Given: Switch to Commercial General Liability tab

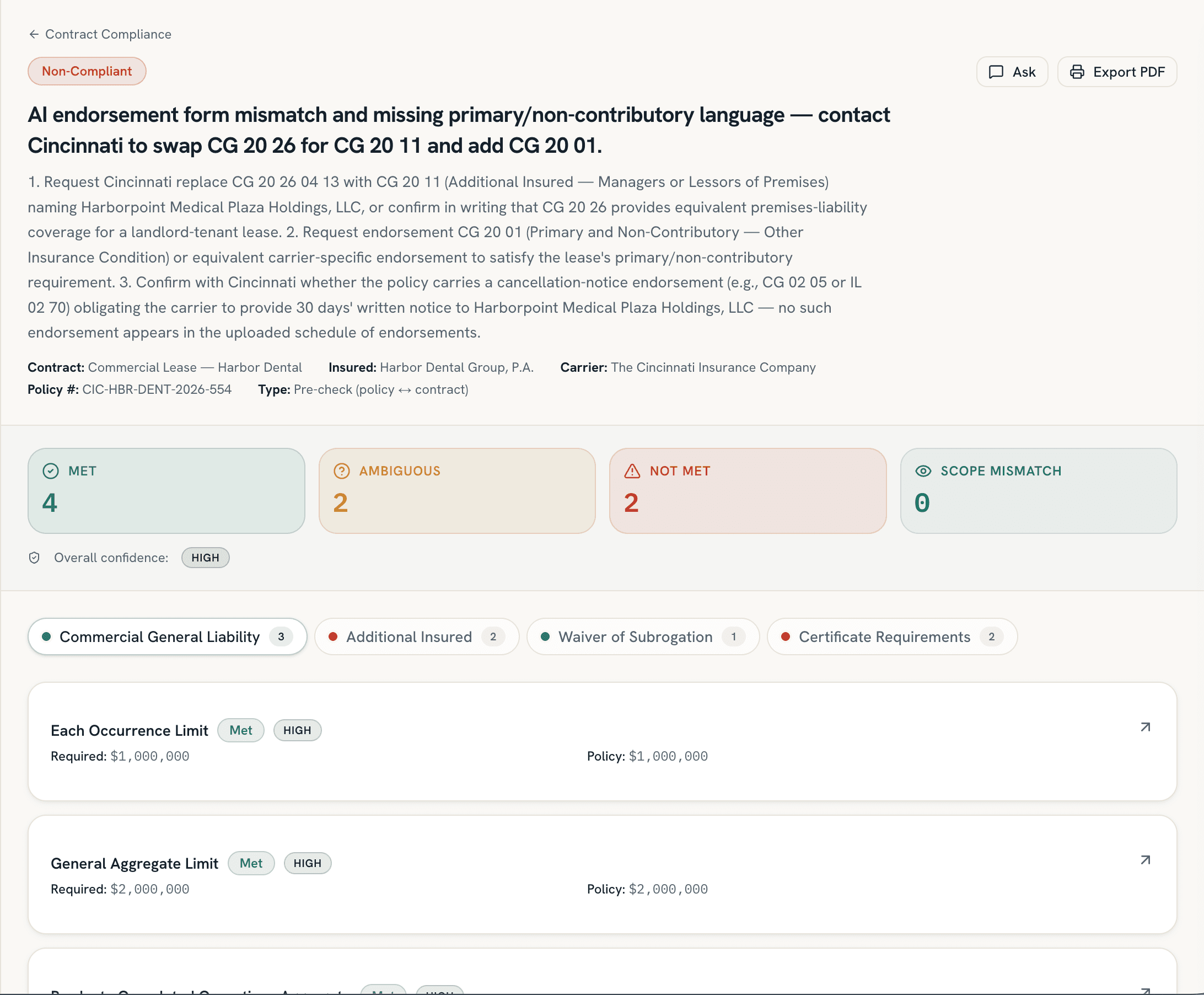Looking at the screenshot, I should click(167, 636).
